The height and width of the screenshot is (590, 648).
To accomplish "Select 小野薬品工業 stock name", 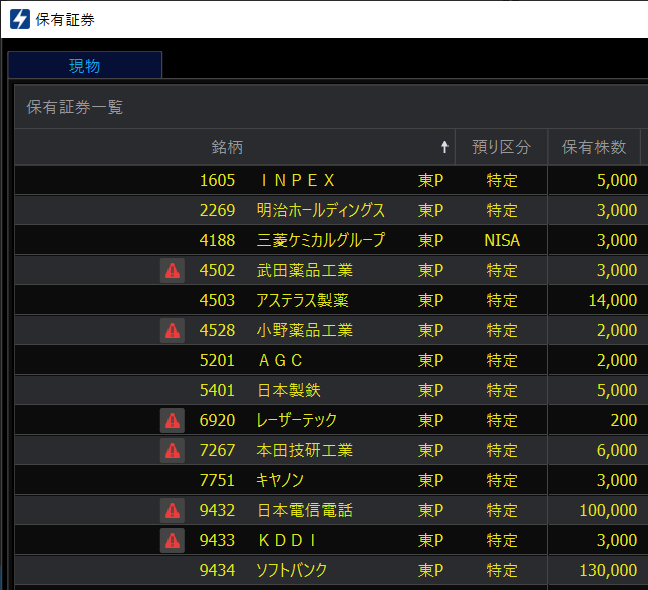I will [x=305, y=331].
